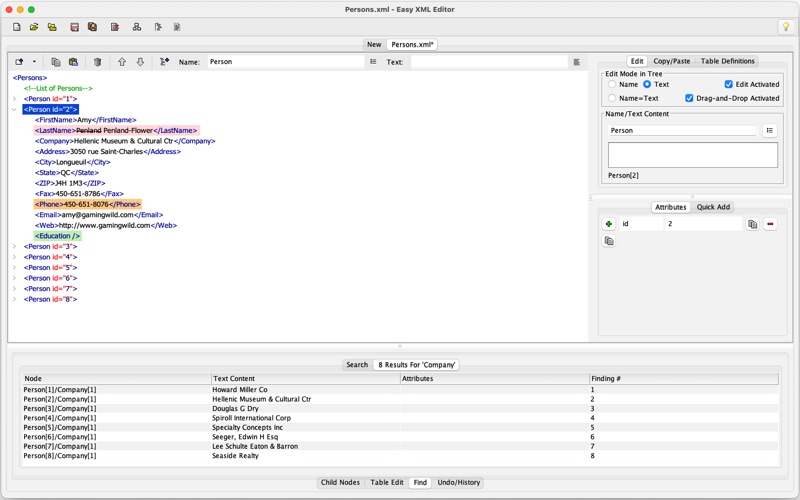
Task: Open the add-node dropdown arrow
Action: tap(34, 62)
